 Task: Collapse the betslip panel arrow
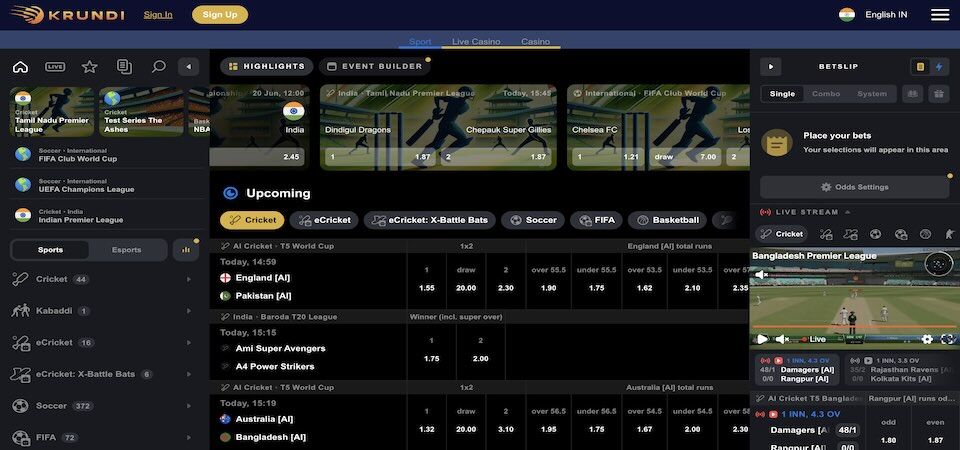[x=771, y=67]
